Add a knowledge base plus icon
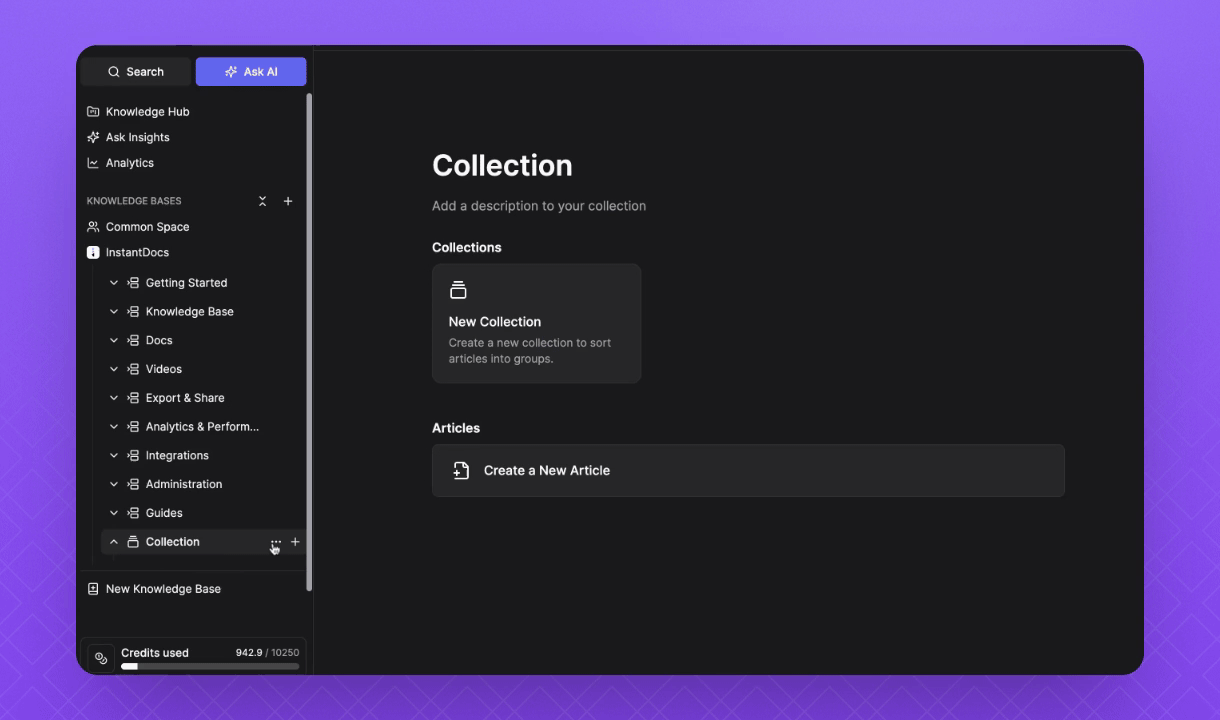1220x720 pixels. [x=288, y=201]
